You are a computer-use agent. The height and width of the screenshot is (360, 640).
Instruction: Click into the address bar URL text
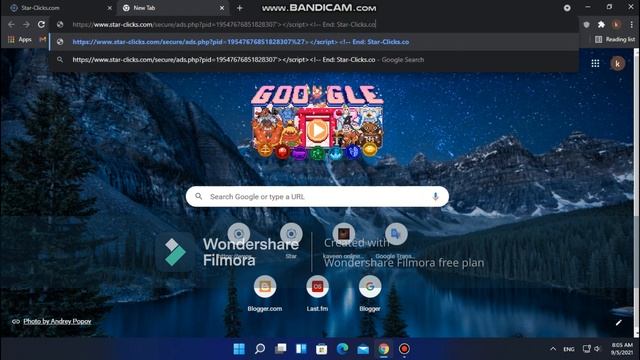pos(224,24)
